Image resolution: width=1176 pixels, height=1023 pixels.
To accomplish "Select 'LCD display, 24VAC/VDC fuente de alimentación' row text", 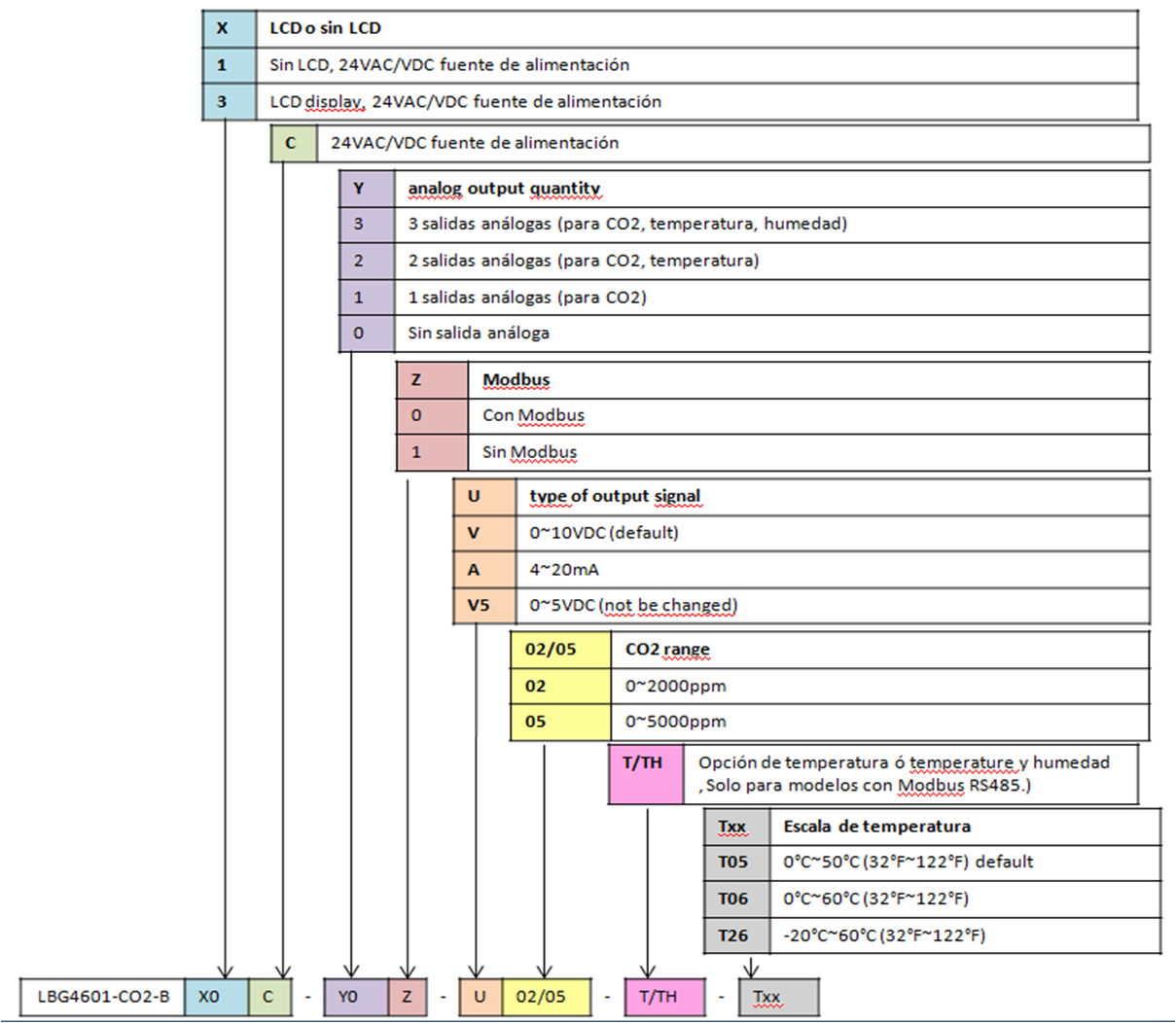I will tap(465, 102).
